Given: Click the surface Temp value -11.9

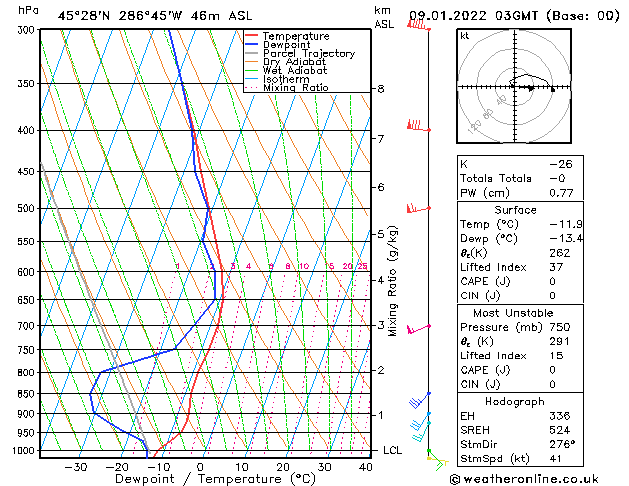Looking at the screenshot, I should coord(566,224).
